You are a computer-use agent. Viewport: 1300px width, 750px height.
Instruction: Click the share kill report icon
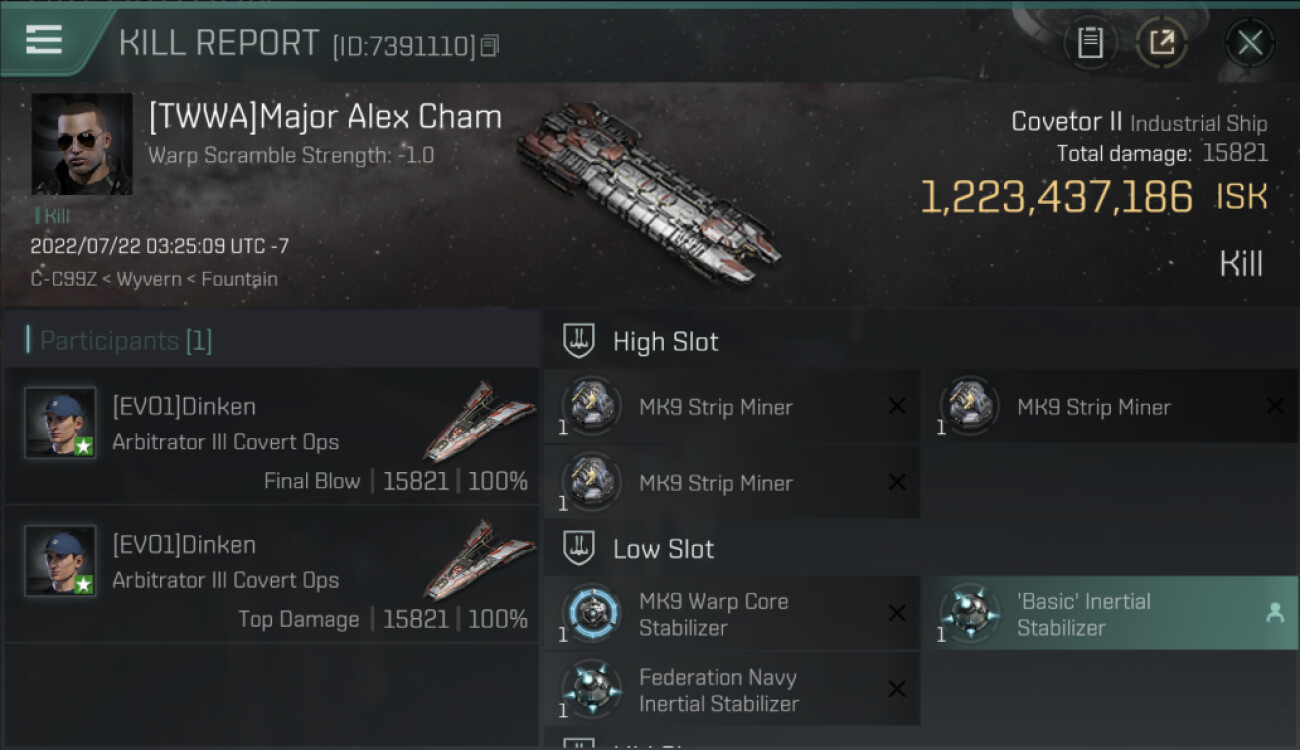point(1162,42)
